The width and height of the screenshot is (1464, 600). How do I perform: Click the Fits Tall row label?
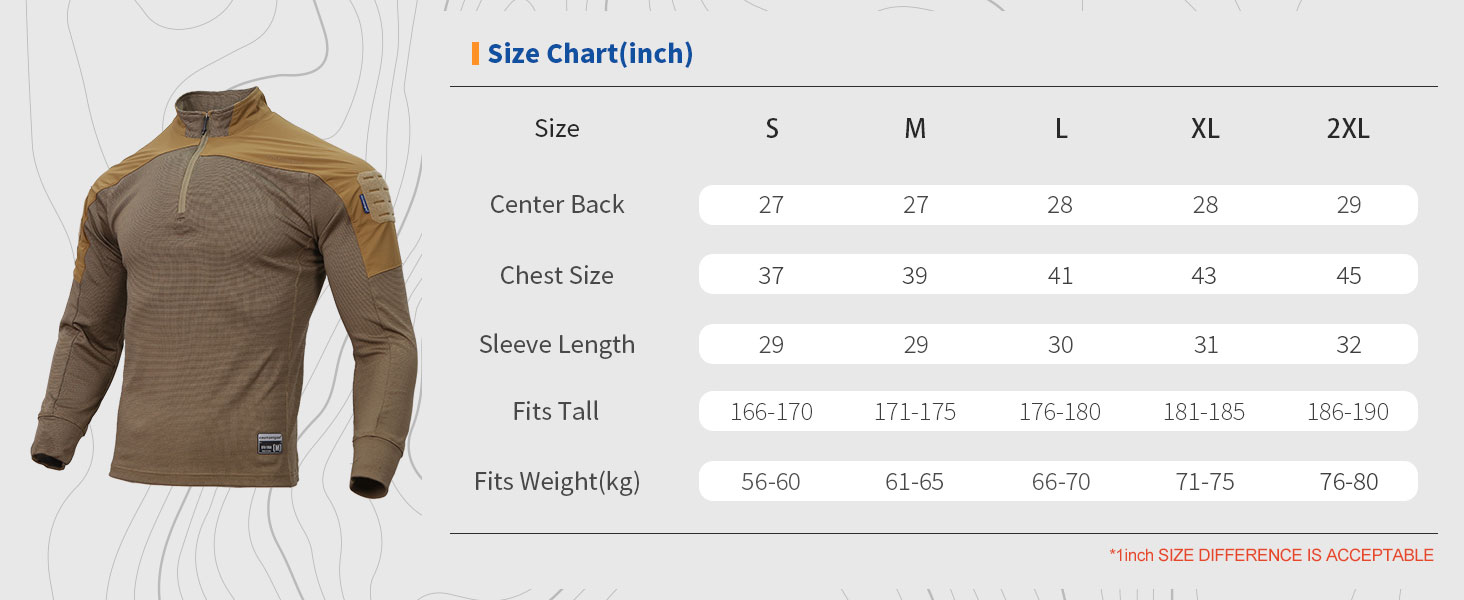click(x=556, y=412)
